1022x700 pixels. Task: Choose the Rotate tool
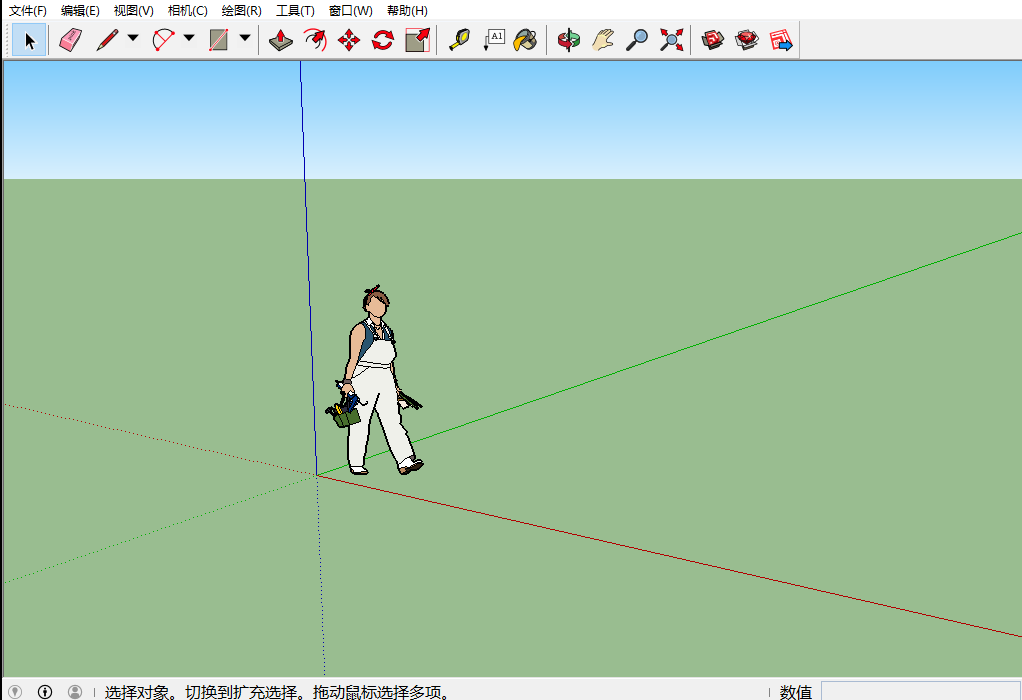[383, 41]
